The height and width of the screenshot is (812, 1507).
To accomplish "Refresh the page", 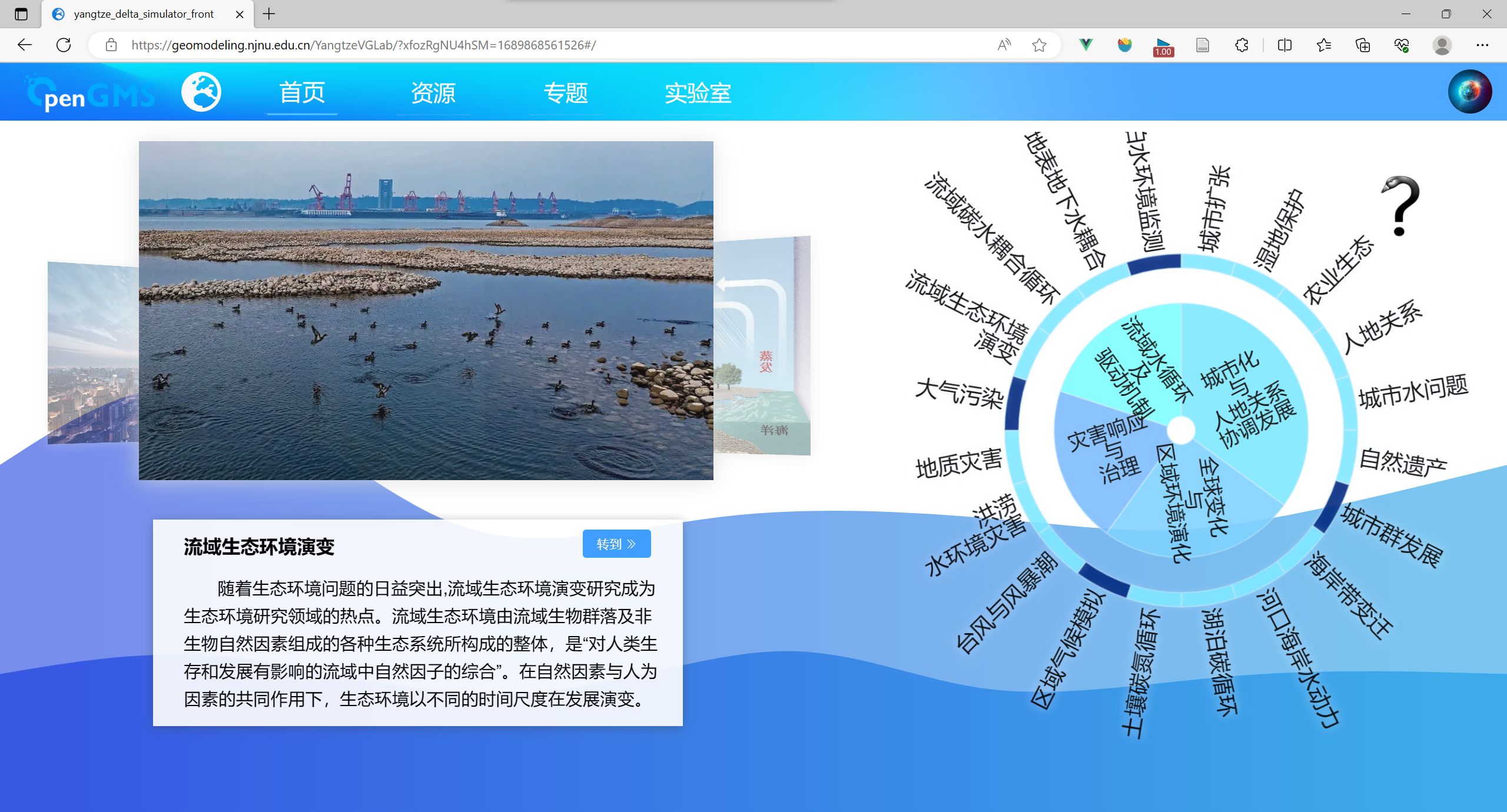I will 64,45.
